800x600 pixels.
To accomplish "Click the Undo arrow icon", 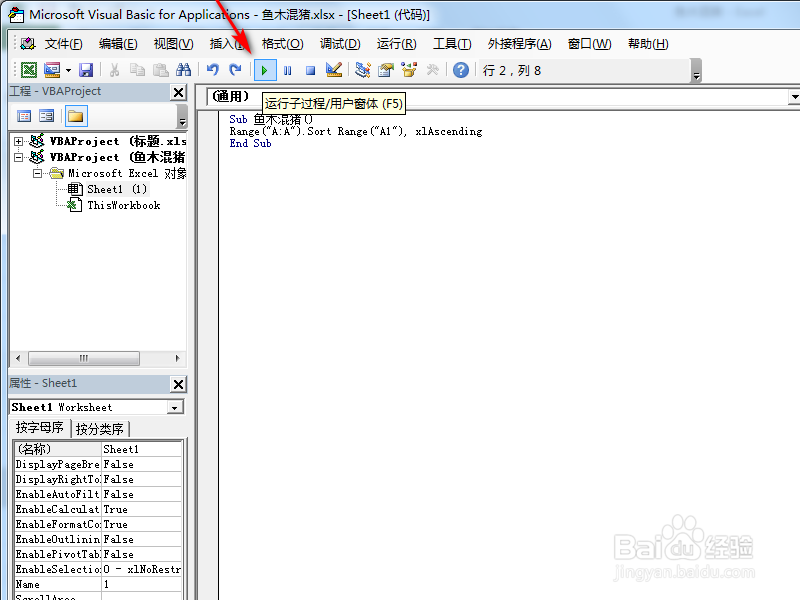I will coord(212,70).
